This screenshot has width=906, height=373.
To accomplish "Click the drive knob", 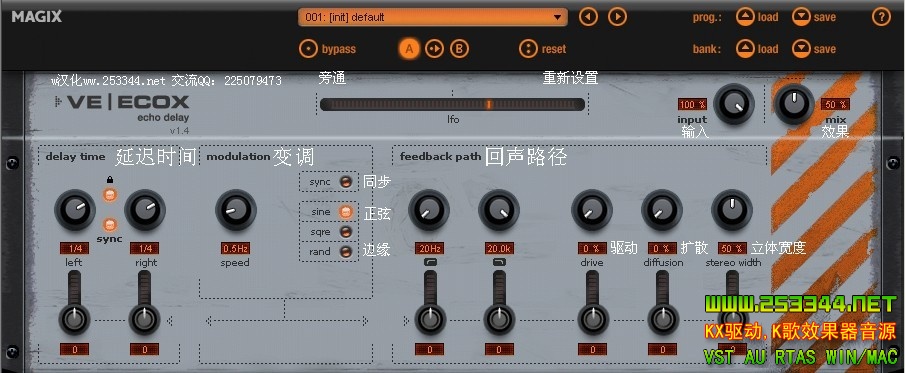I will pyautogui.click(x=592, y=210).
